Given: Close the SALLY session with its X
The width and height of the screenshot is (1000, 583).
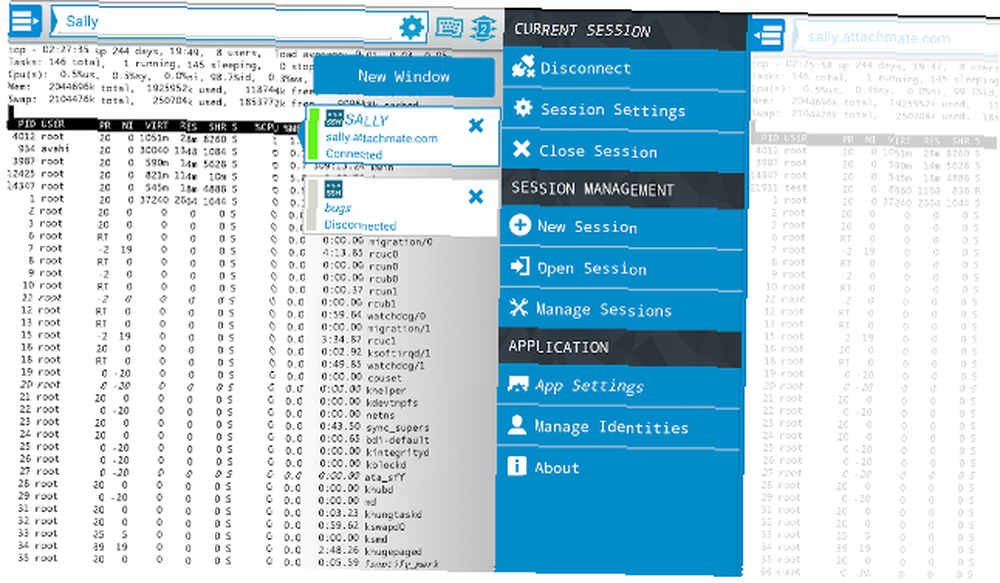Looking at the screenshot, I should pos(476,125).
